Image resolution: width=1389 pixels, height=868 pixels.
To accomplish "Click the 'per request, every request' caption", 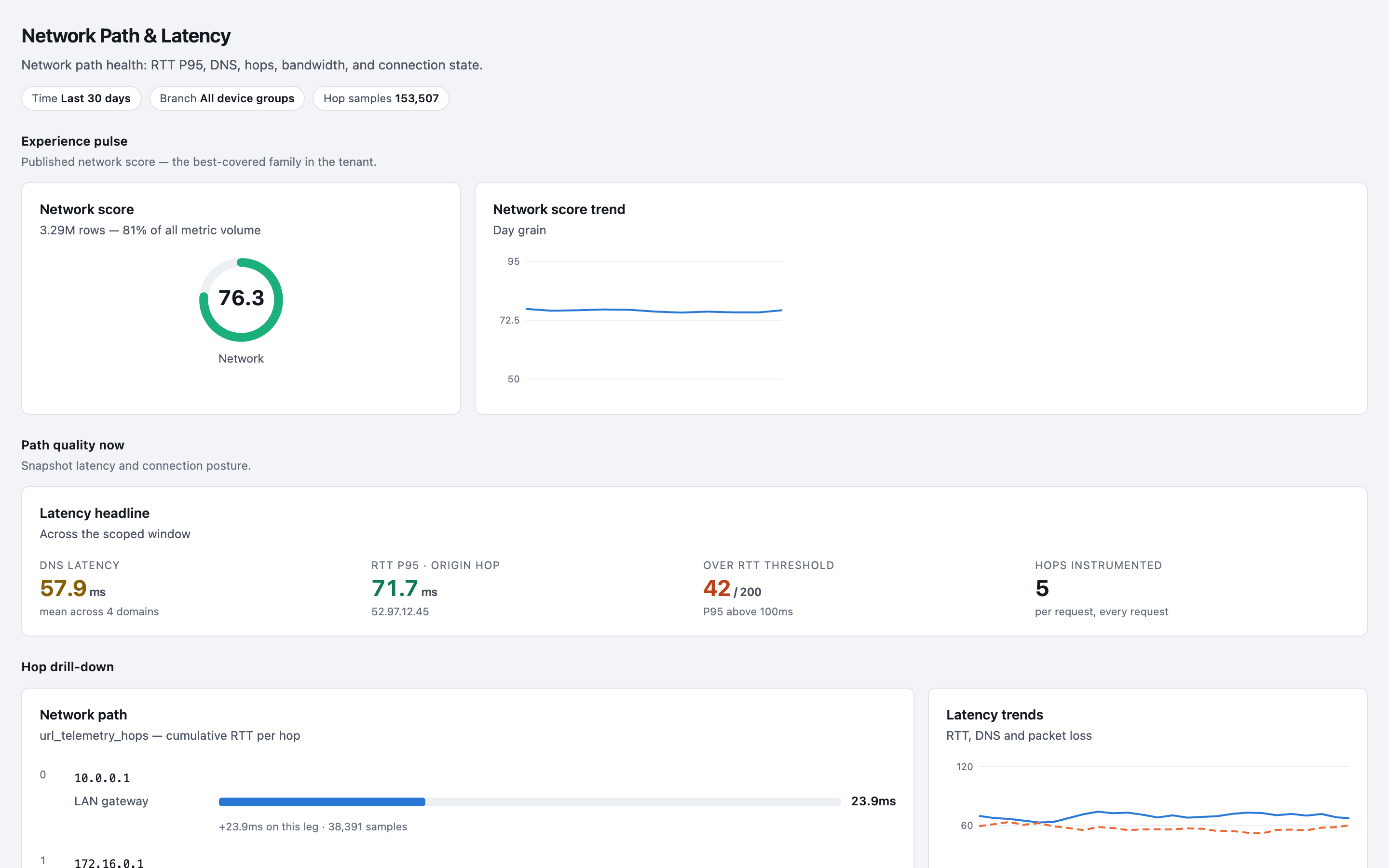I will (x=1102, y=611).
